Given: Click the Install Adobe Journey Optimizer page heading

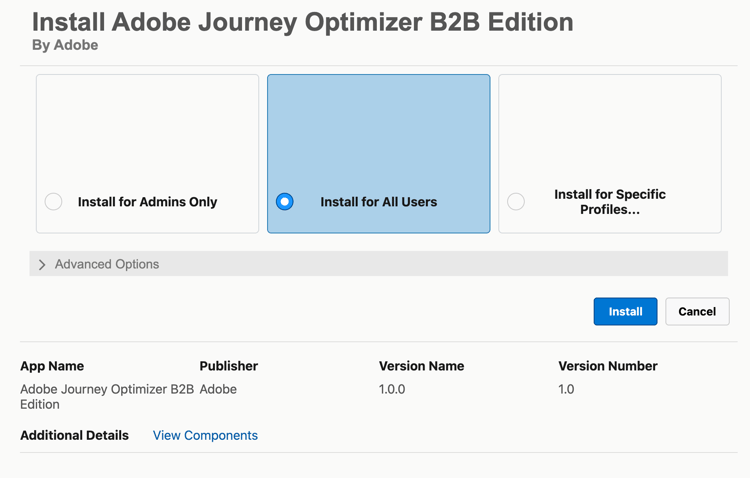Looking at the screenshot, I should tap(302, 22).
